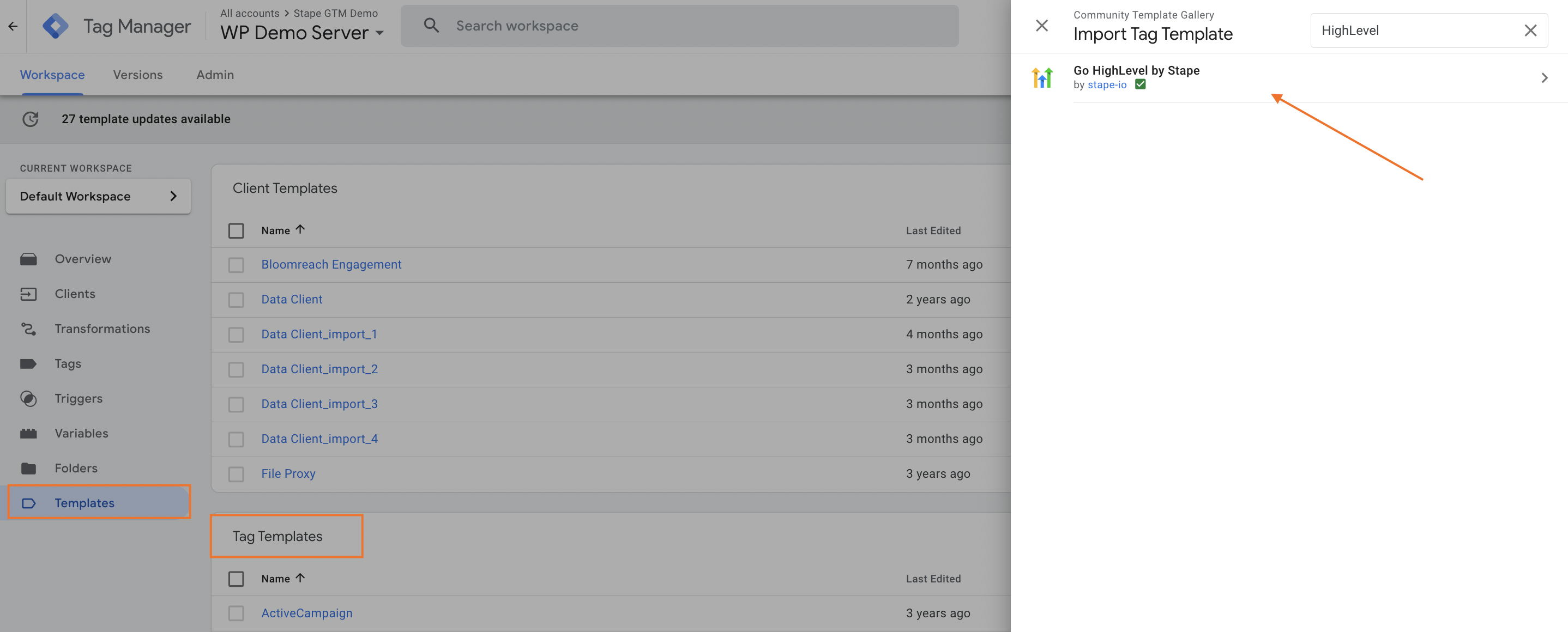Viewport: 1568px width, 632px height.
Task: Click the Go HighLevel template logo
Action: tap(1041, 77)
